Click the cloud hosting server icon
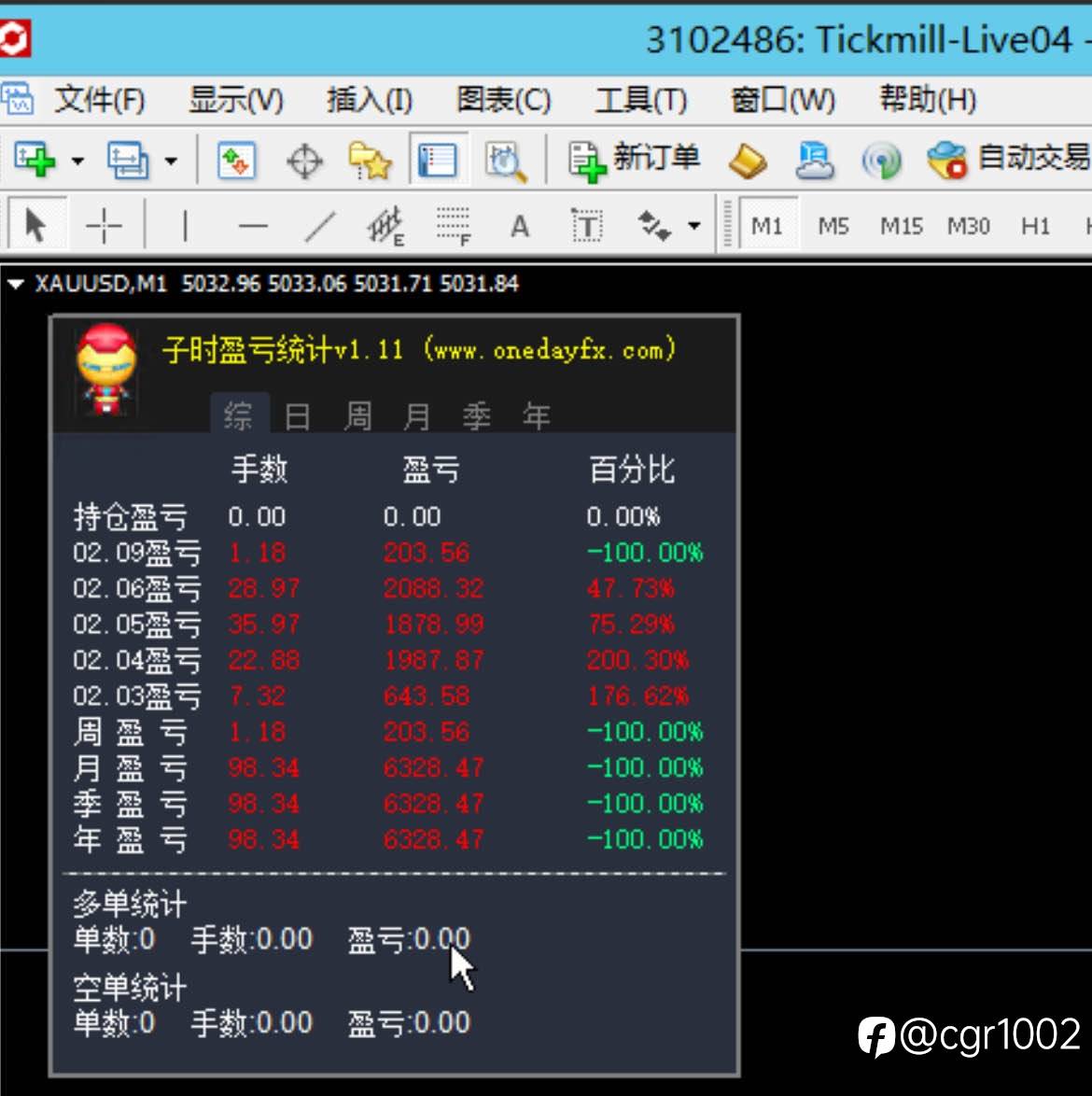Screen dimensions: 1092x1096 pos(815,160)
